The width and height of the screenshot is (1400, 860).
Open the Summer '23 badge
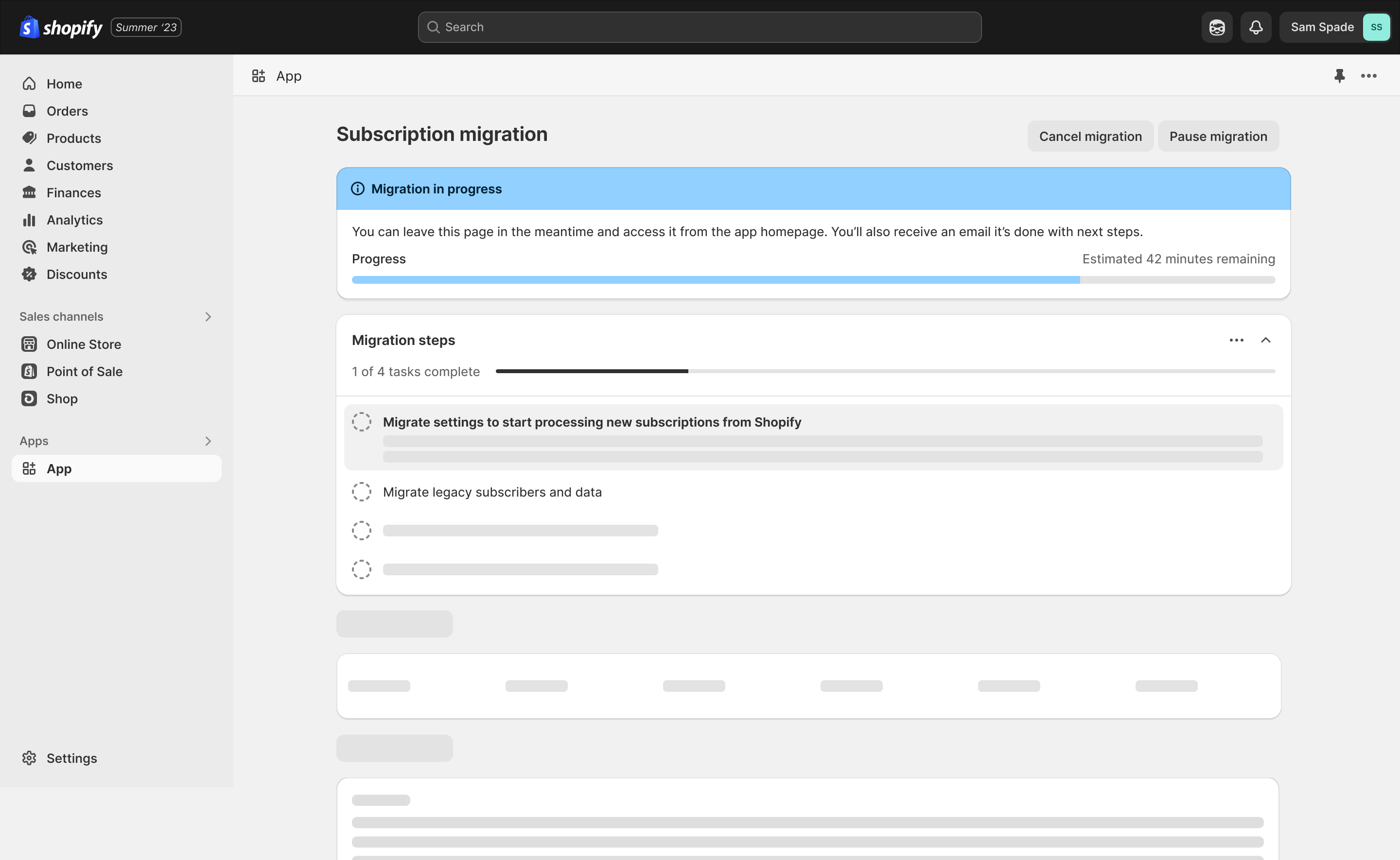point(146,27)
